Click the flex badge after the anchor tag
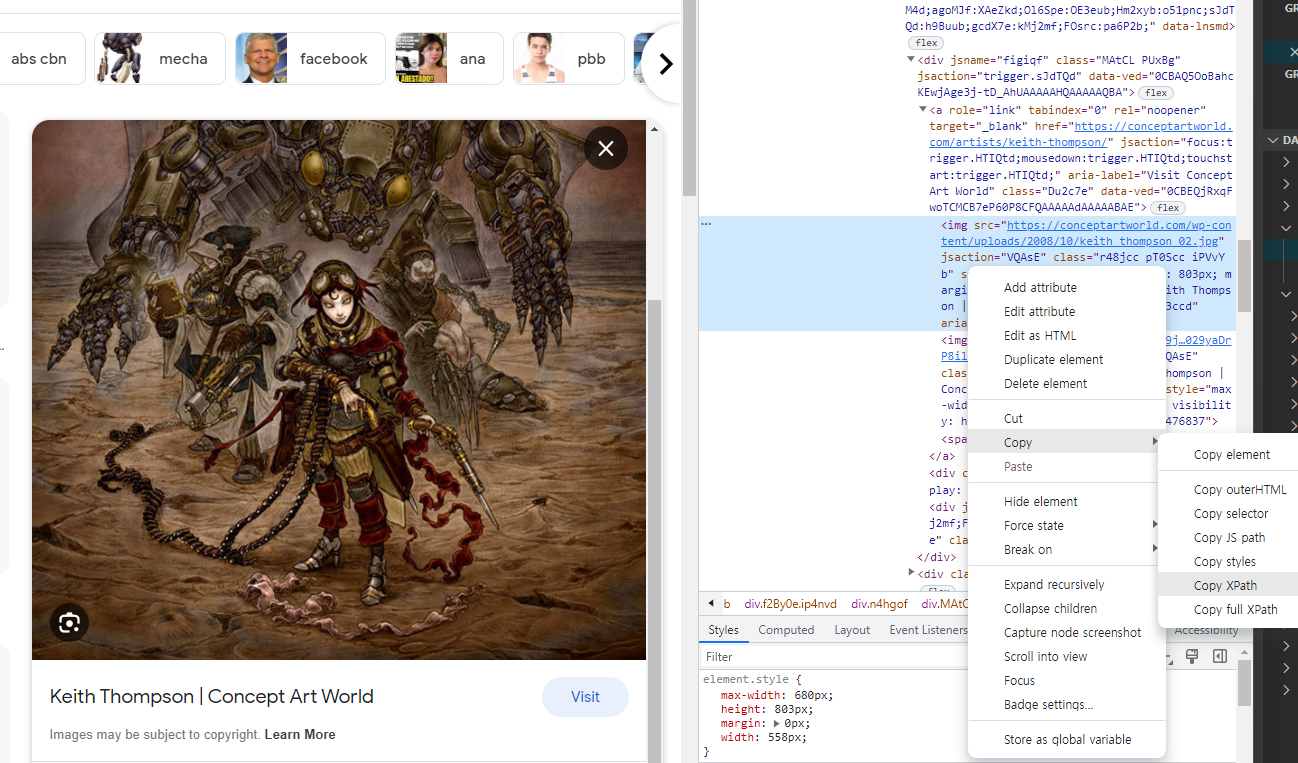The width and height of the screenshot is (1298, 763). tap(1167, 208)
